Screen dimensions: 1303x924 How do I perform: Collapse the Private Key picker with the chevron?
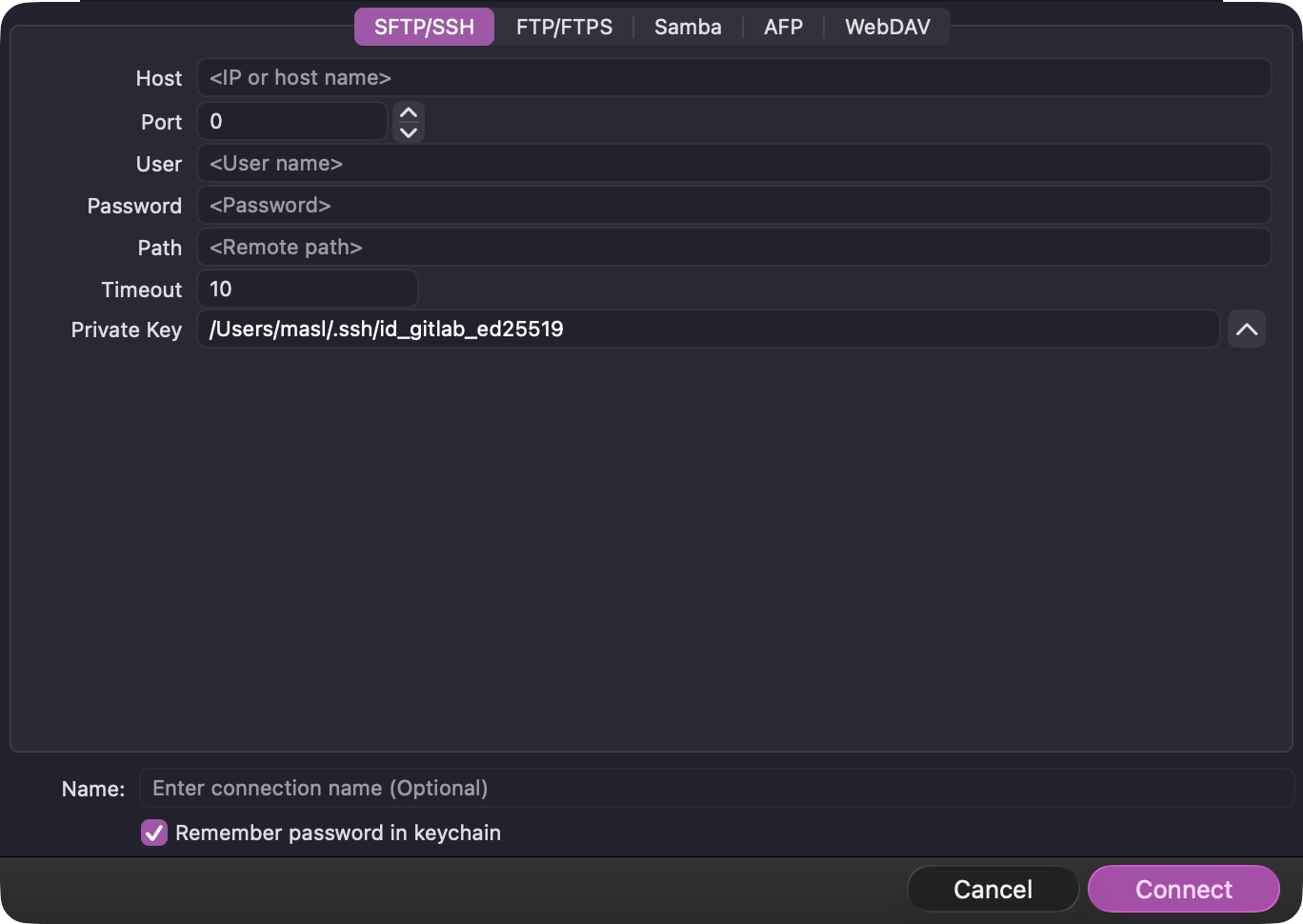pos(1247,329)
